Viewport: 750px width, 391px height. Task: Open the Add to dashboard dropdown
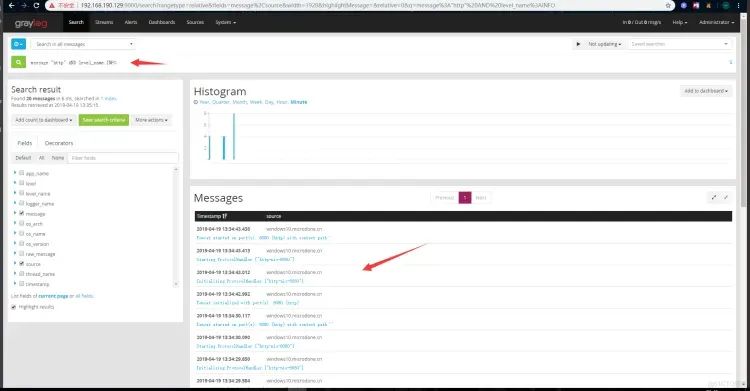click(706, 91)
